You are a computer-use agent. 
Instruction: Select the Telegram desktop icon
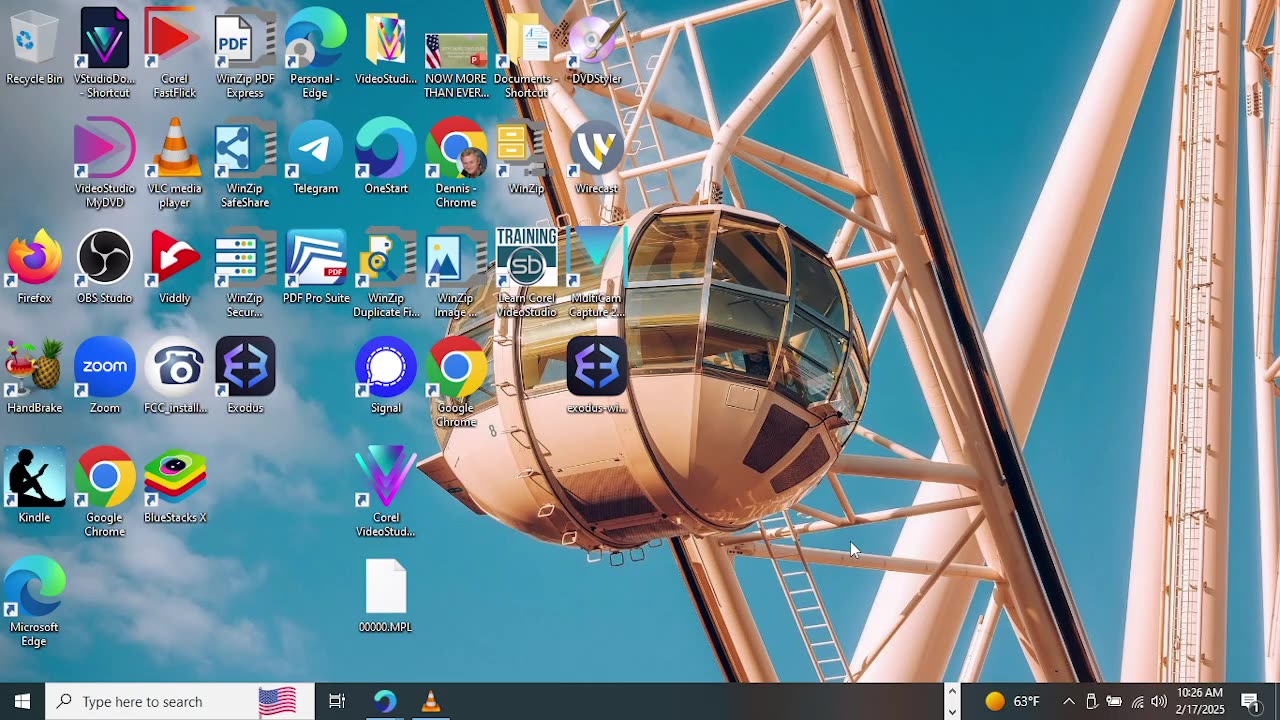[315, 157]
